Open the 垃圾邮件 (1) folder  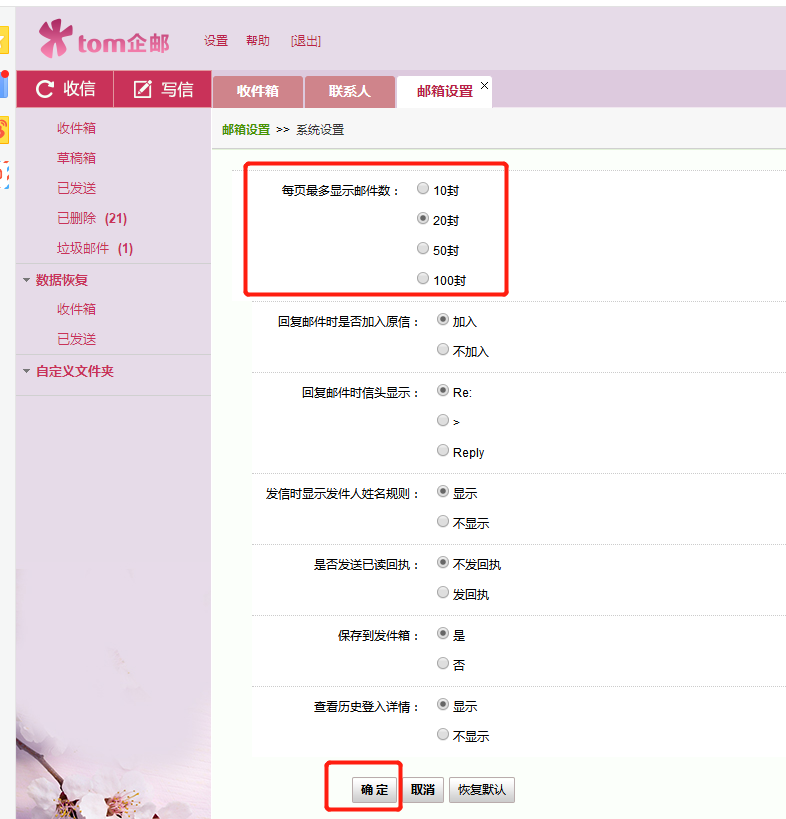[x=95, y=249]
